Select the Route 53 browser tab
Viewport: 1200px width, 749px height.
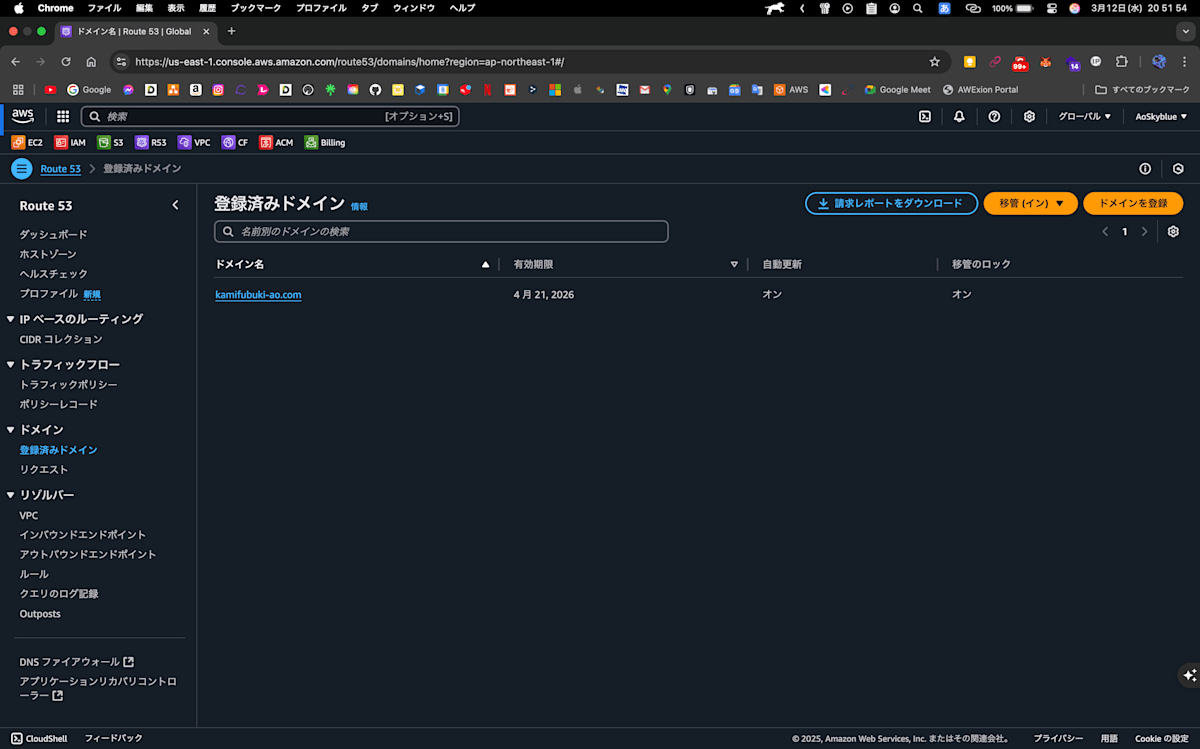(x=134, y=31)
